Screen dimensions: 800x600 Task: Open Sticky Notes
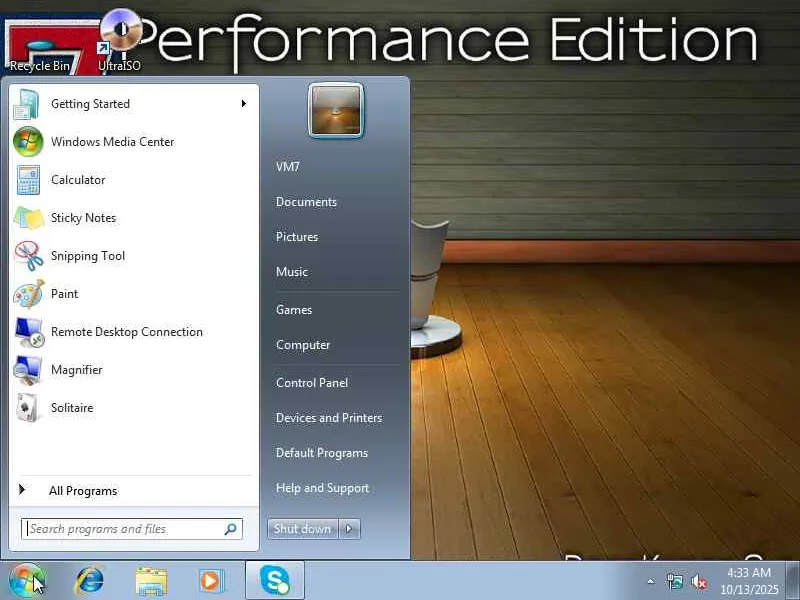(x=134, y=218)
